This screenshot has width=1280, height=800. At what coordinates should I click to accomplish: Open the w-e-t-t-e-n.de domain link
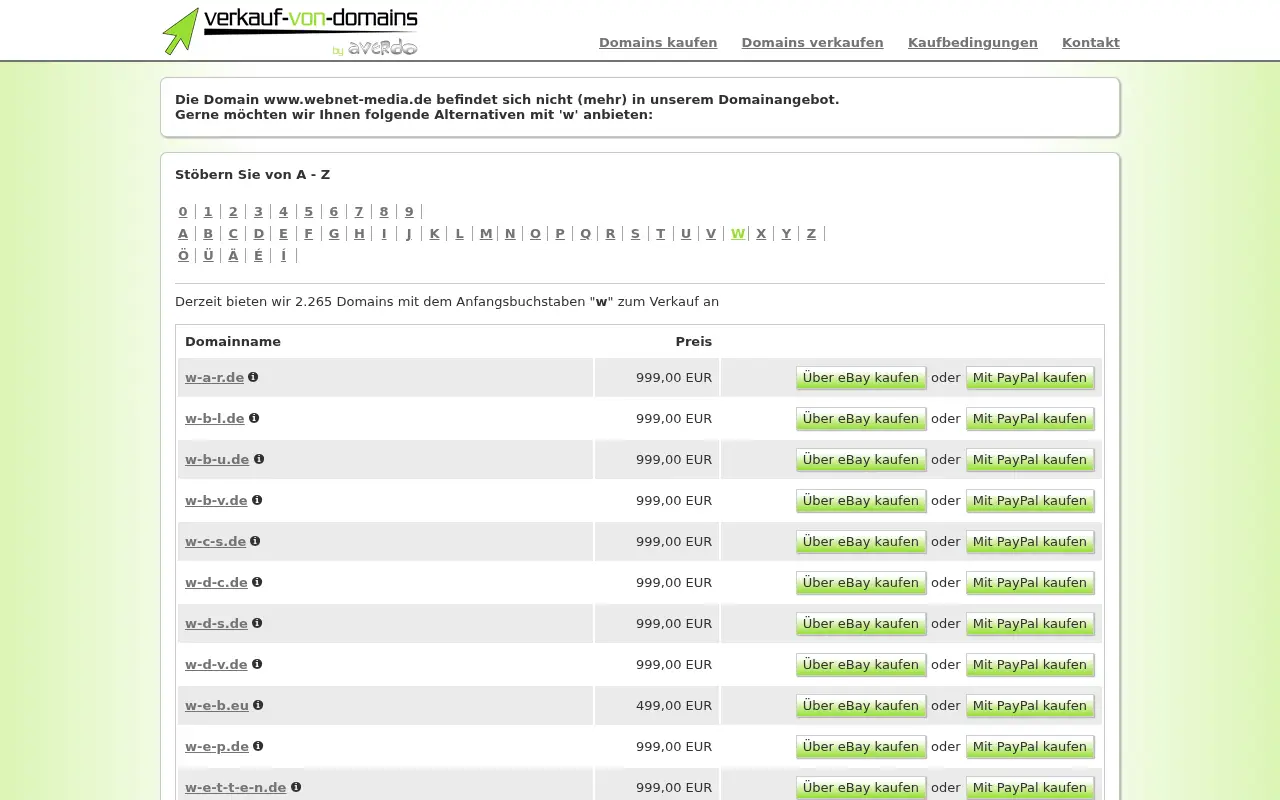[236, 787]
